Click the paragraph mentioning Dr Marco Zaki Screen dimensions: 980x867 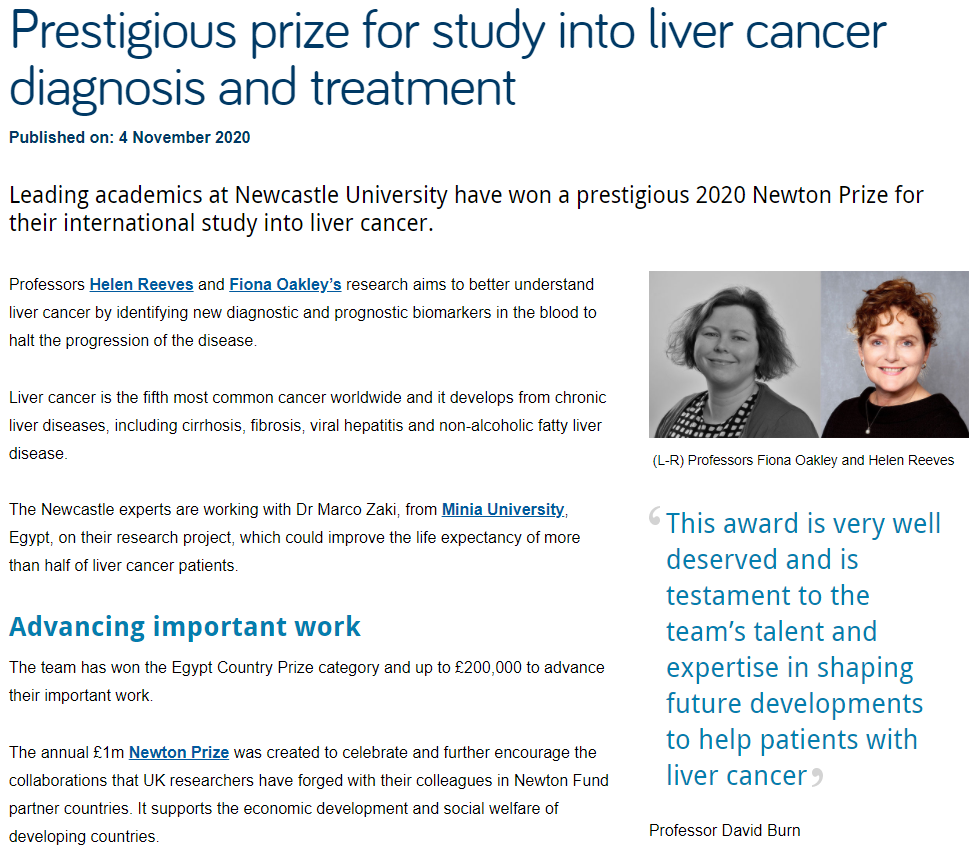[294, 538]
